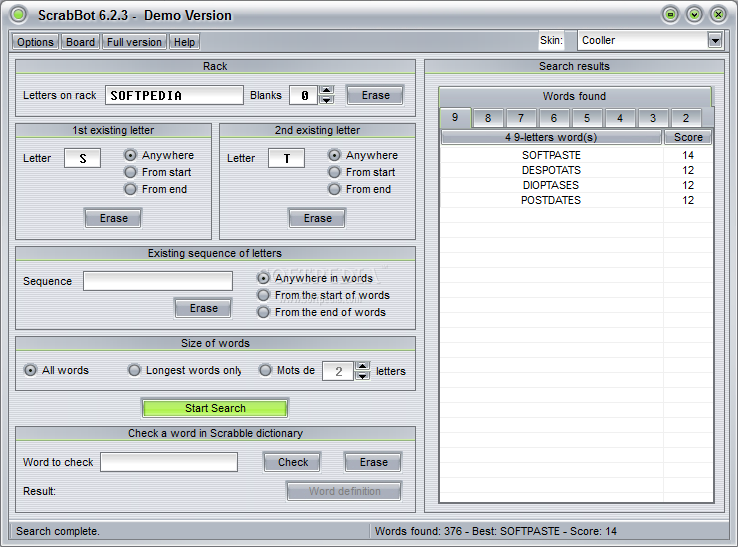Viewport: 738px width, 547px height.
Task: Switch to the 4-letter words tab
Action: tap(620, 118)
